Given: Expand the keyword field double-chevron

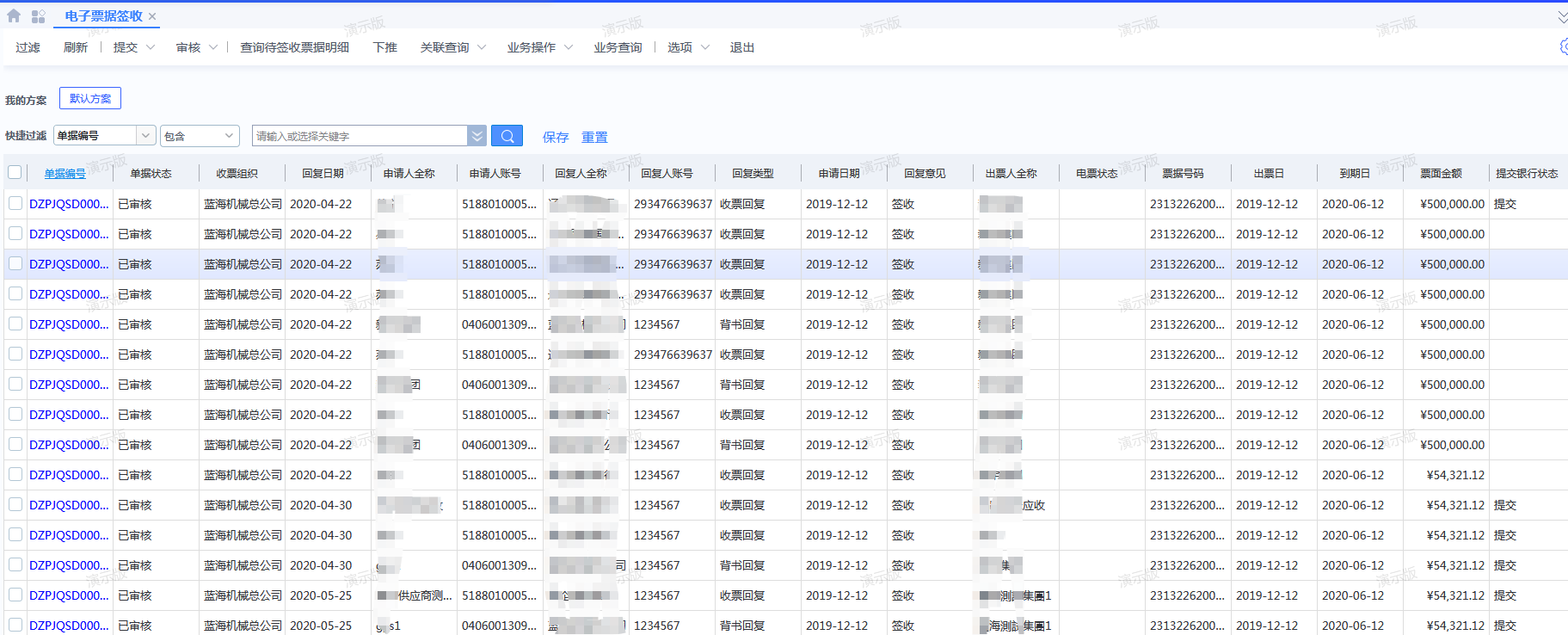Looking at the screenshot, I should point(477,136).
